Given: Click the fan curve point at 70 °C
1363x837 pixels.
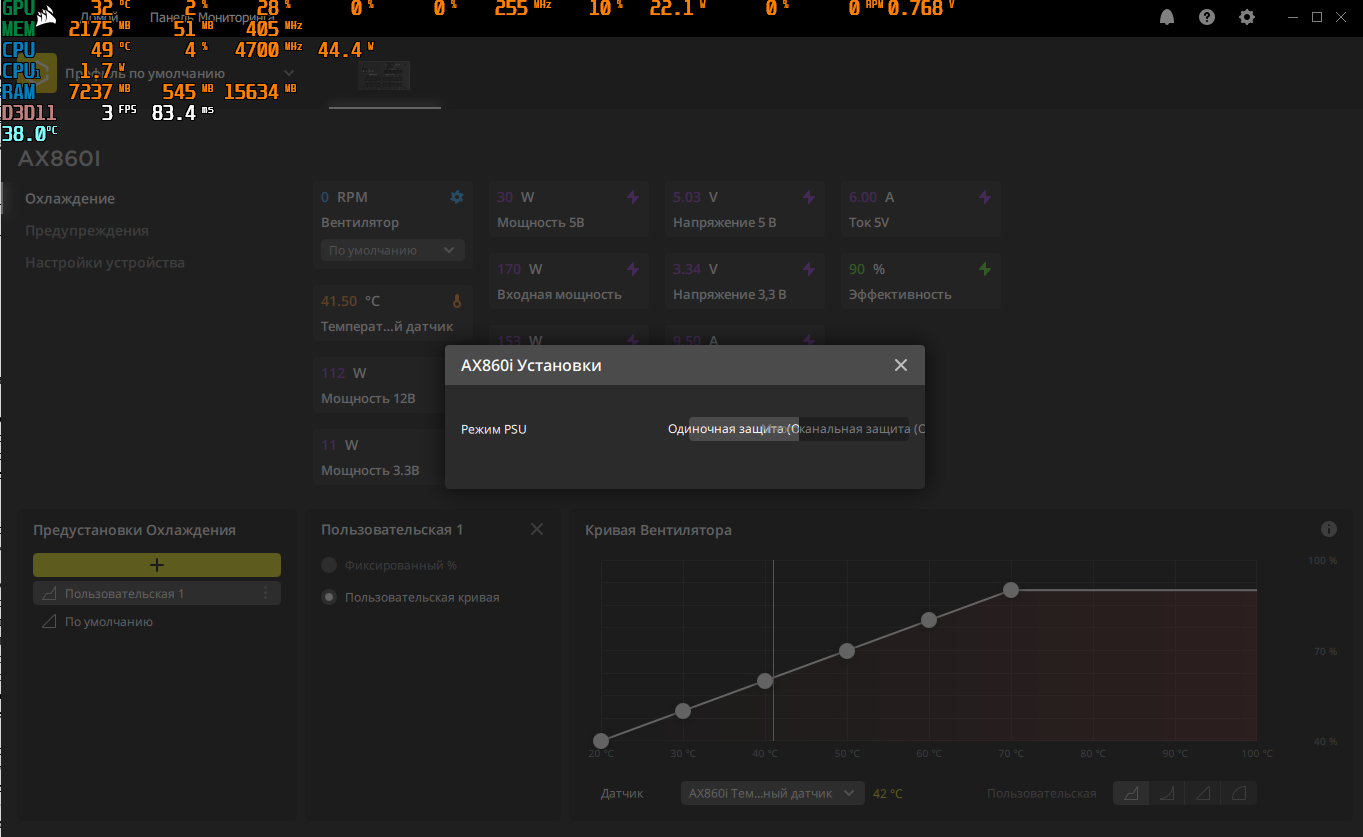Looking at the screenshot, I should click(1011, 590).
